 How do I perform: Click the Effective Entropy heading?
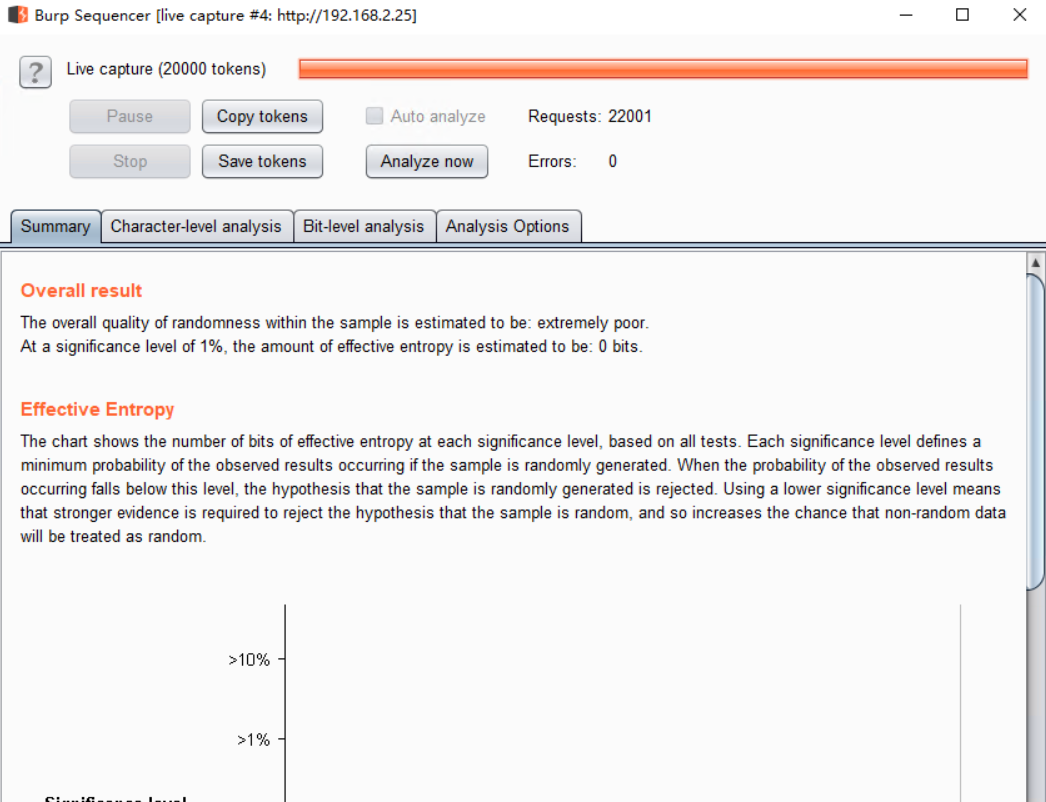point(97,409)
